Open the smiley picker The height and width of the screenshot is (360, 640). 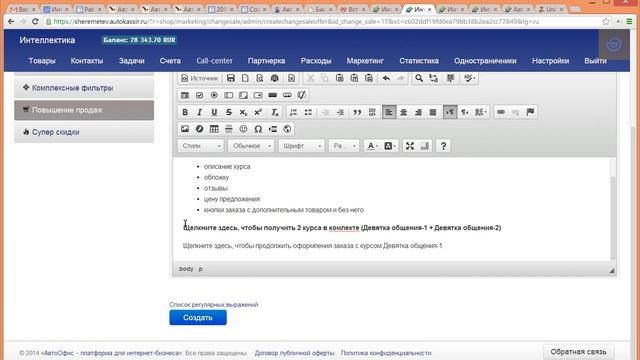click(244, 129)
